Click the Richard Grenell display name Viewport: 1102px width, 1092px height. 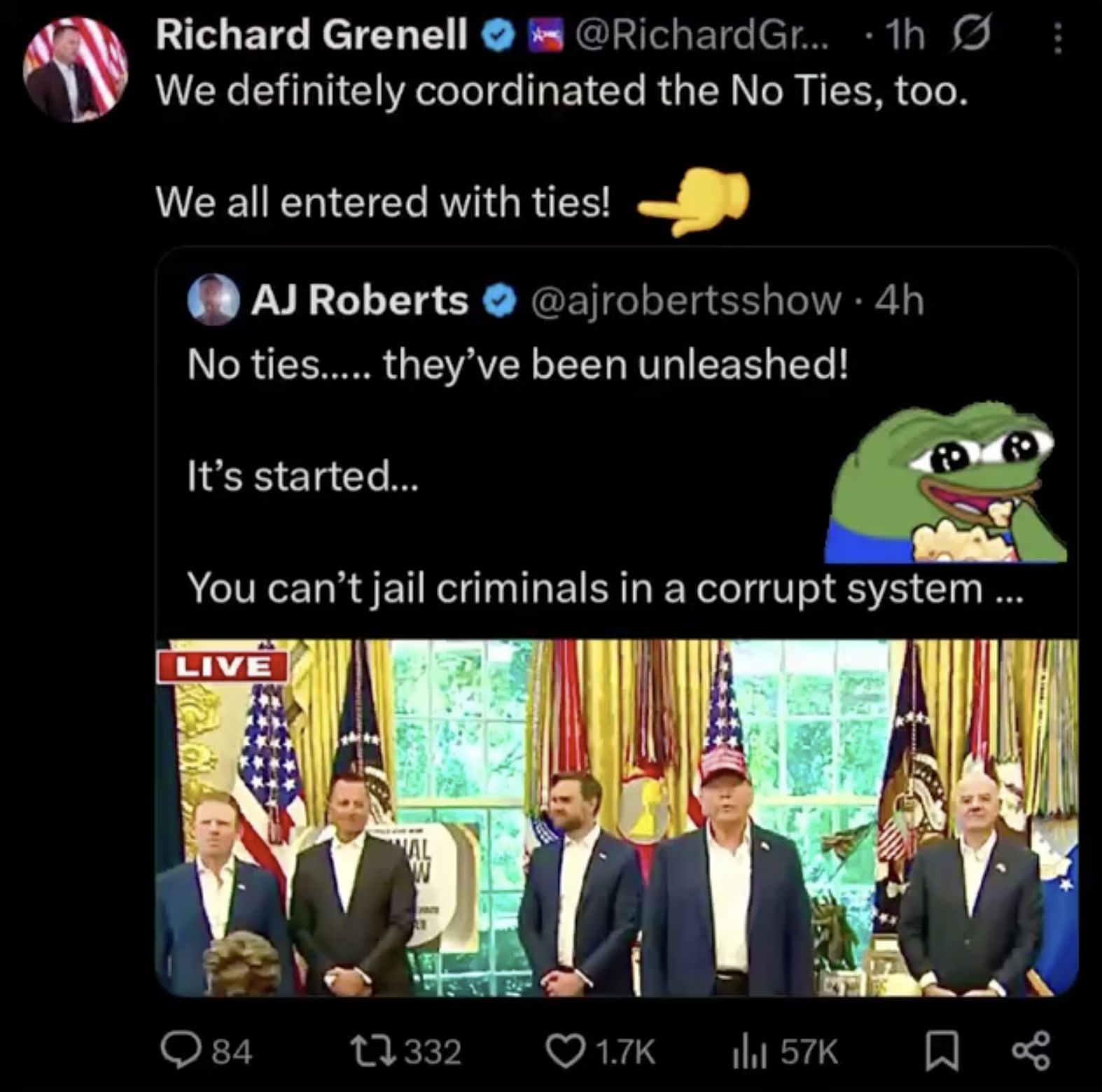tap(311, 35)
